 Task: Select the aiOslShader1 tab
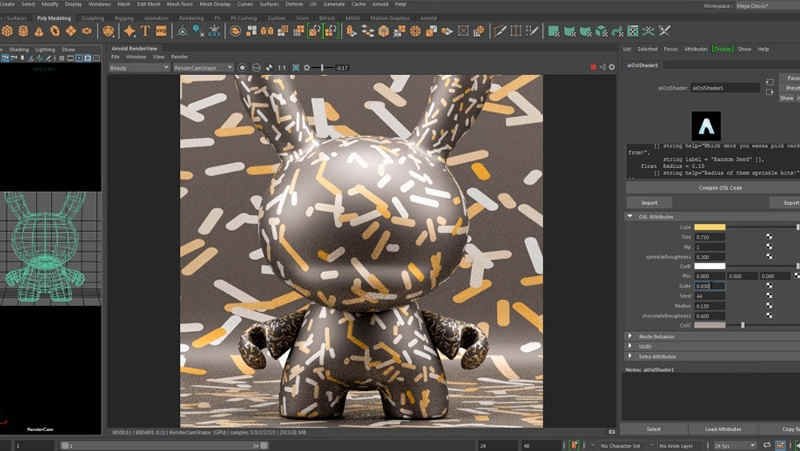click(642, 65)
